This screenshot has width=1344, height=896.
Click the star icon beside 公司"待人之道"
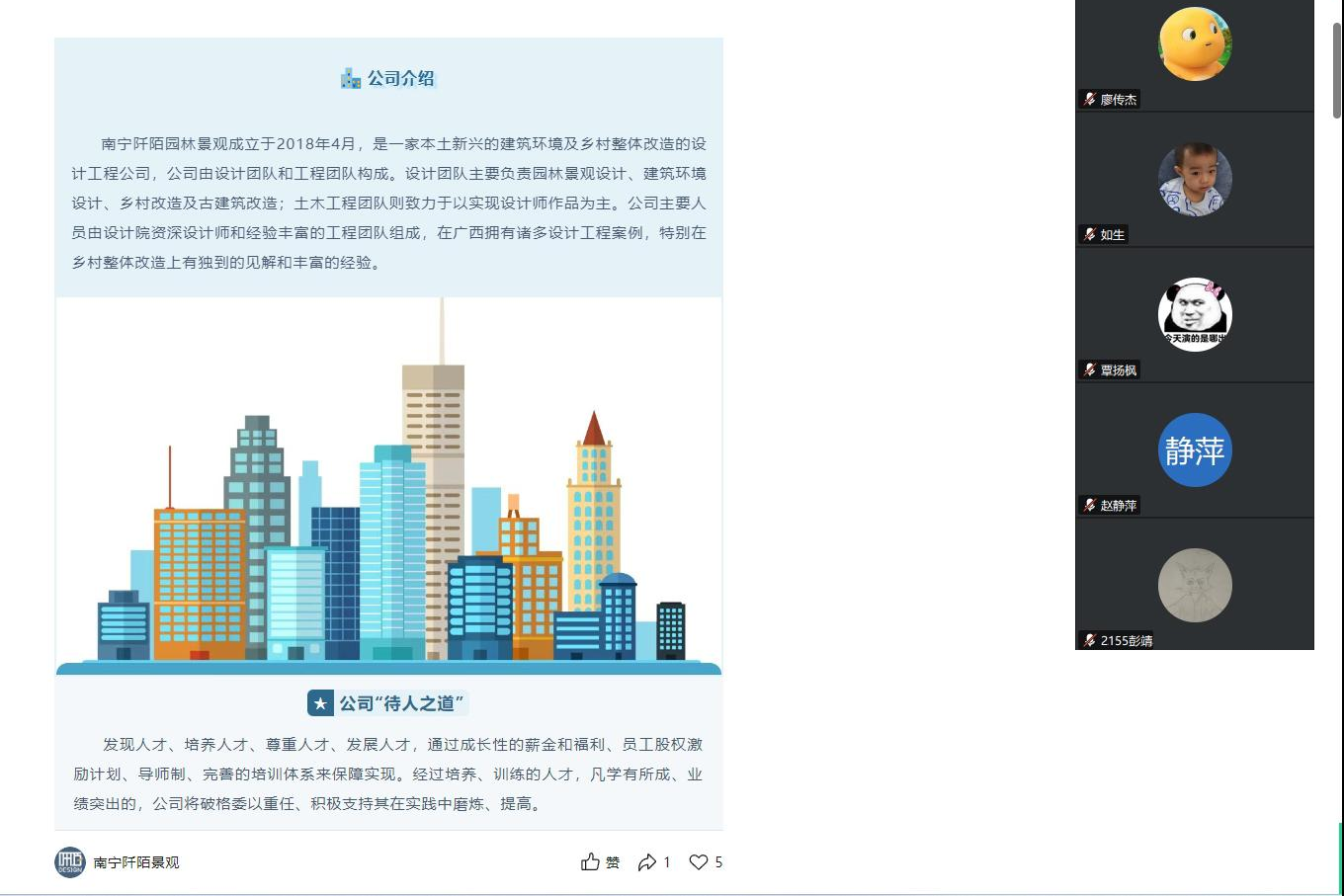point(320,703)
